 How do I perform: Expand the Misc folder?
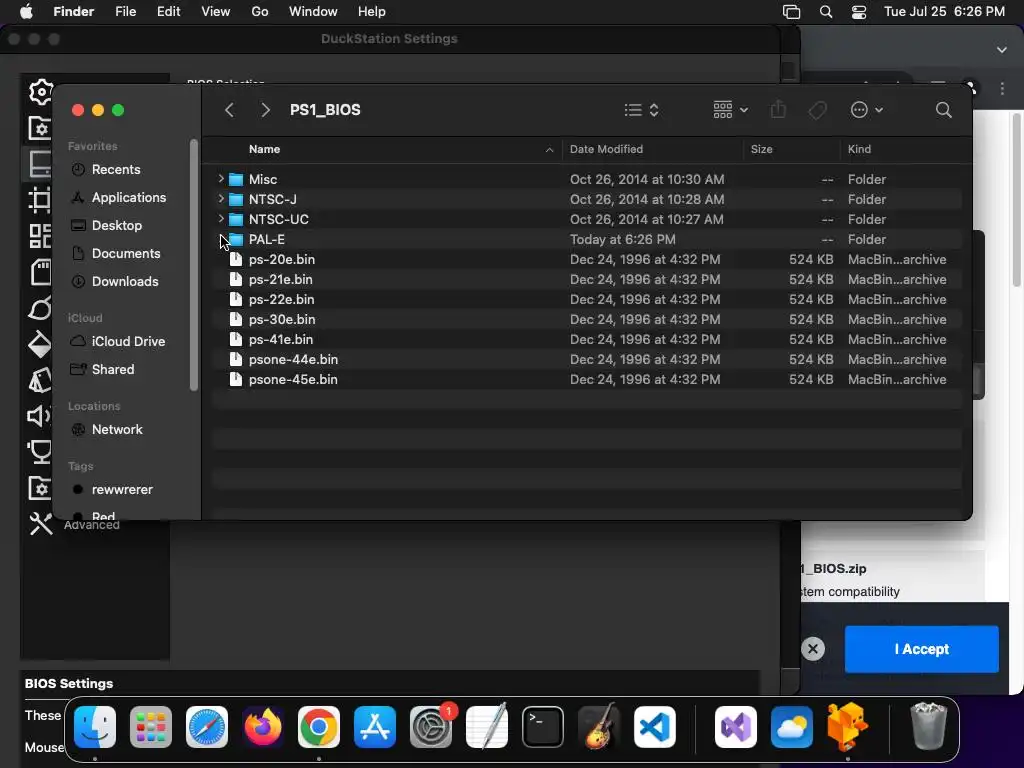[x=221, y=178]
